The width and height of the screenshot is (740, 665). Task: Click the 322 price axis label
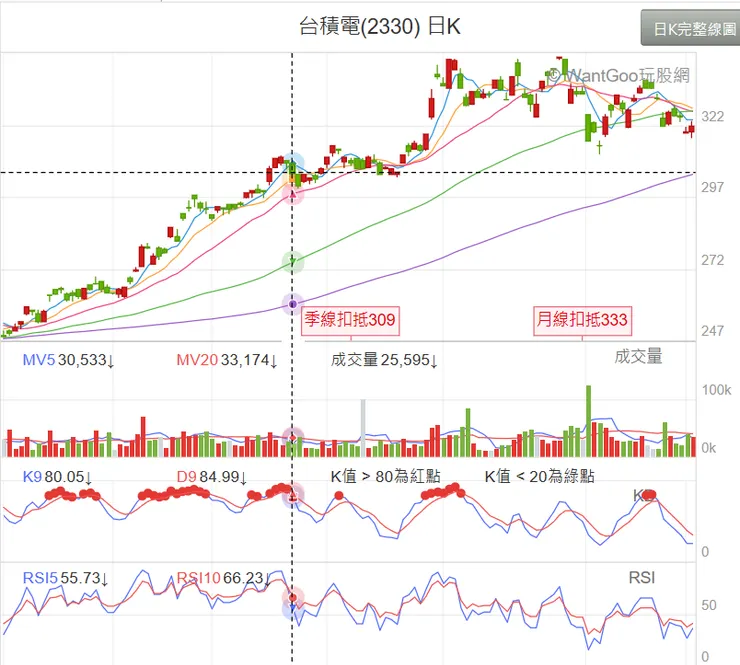pos(712,117)
